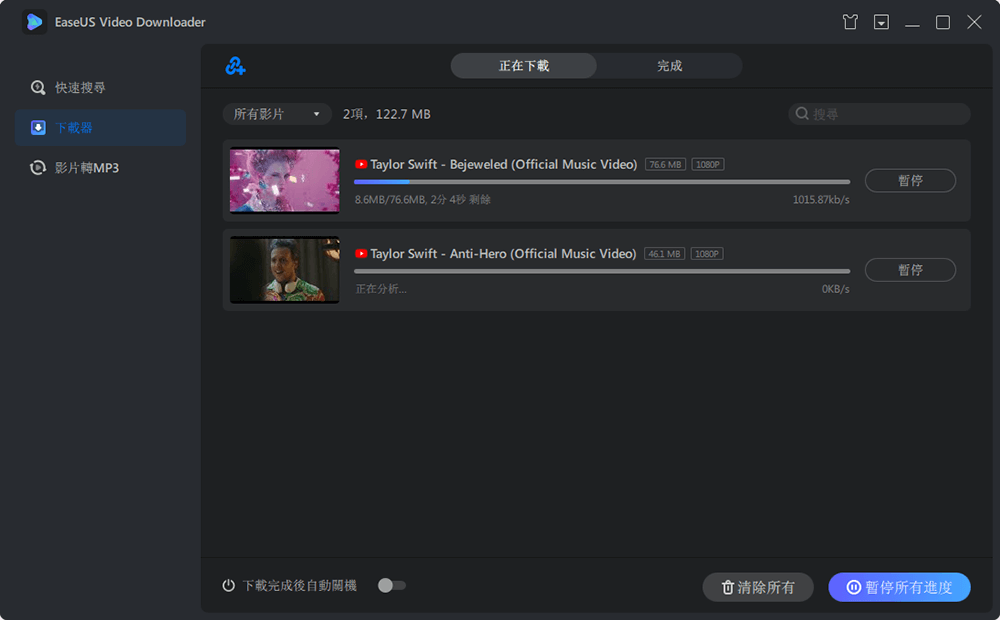Click the '46.1 MB' size badge
Image resolution: width=1000 pixels, height=620 pixels.
[x=665, y=254]
